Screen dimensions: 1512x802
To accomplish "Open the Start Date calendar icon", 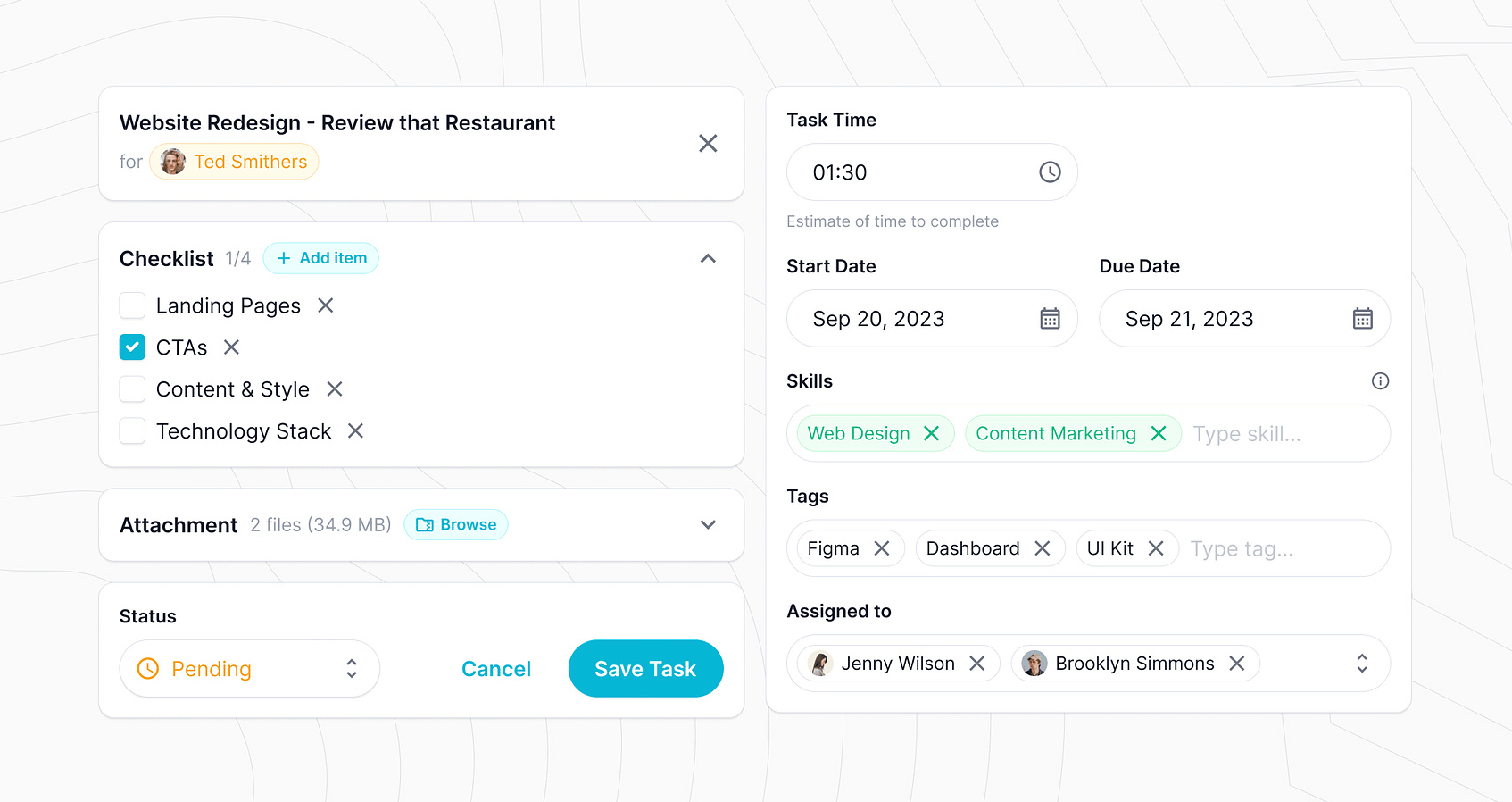I will click(x=1050, y=319).
